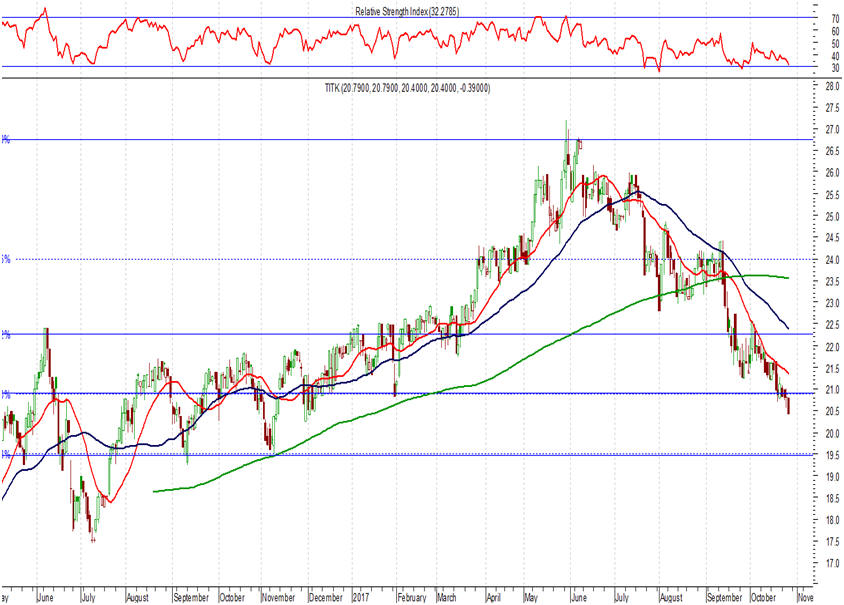Click the Nove label at axis end

coord(806,597)
